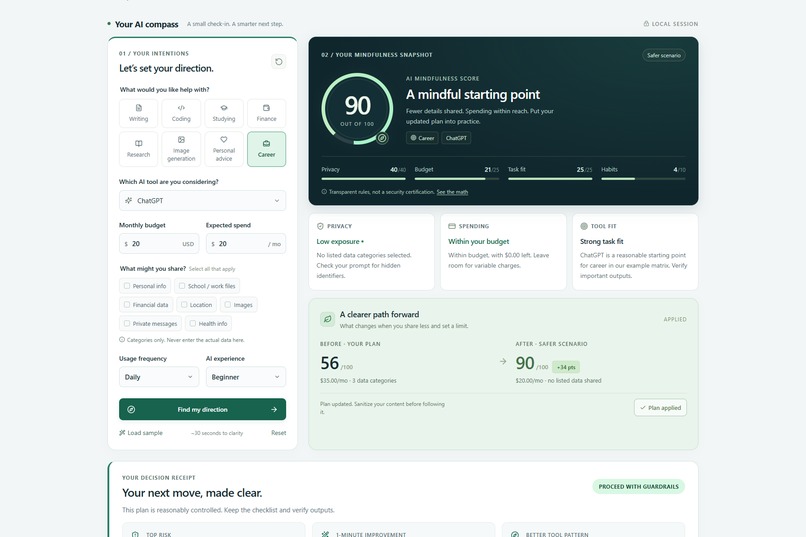
Task: Click the 90 out of 100 score ring
Action: 357,109
